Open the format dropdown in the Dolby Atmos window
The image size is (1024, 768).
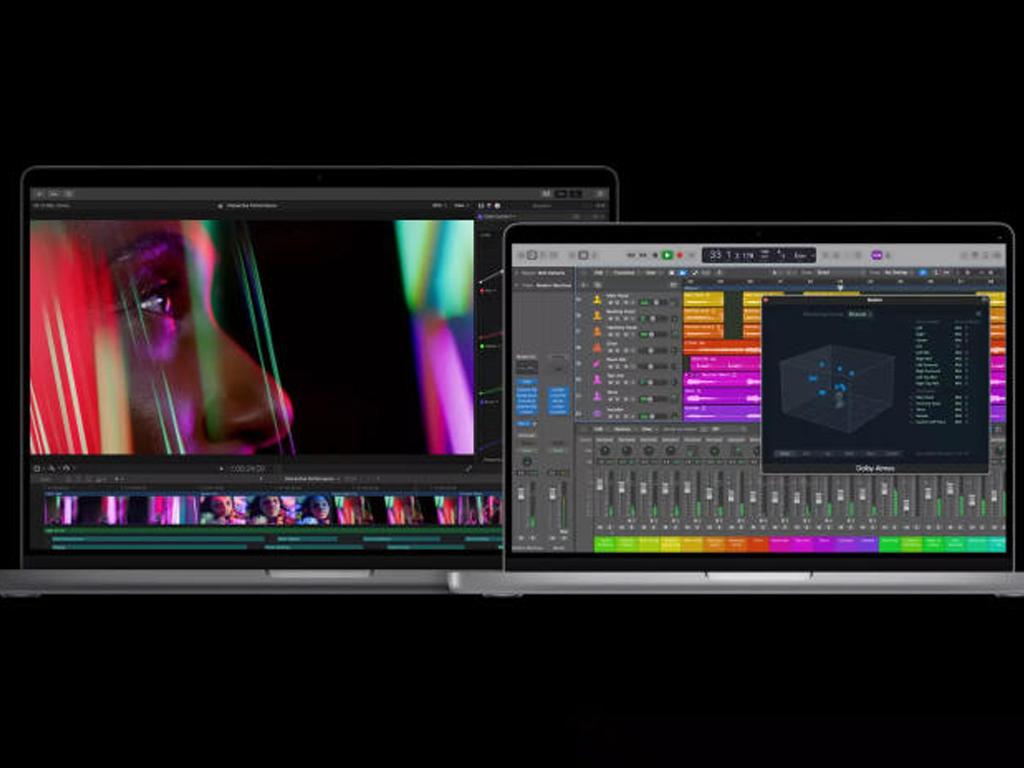[859, 314]
